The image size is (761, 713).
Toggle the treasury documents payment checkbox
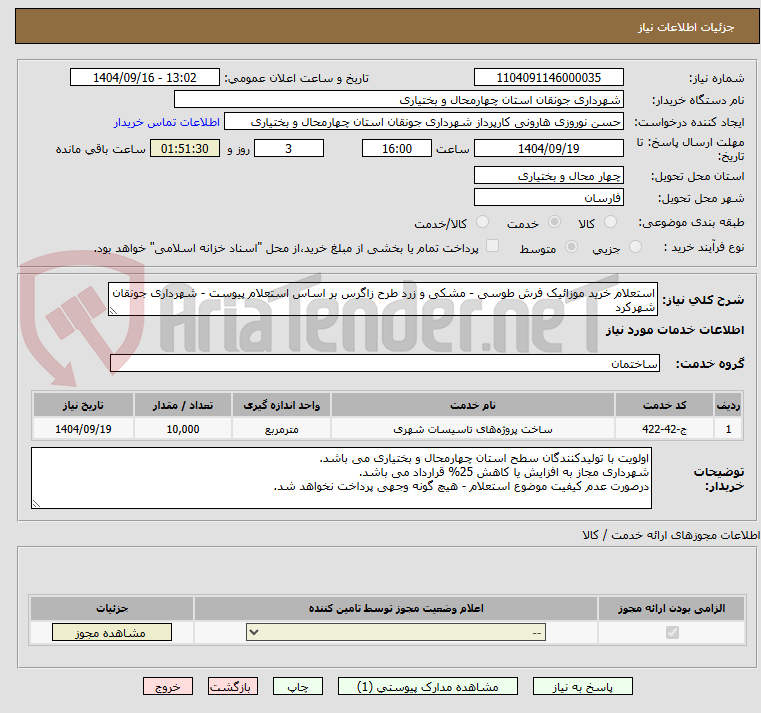463,247
